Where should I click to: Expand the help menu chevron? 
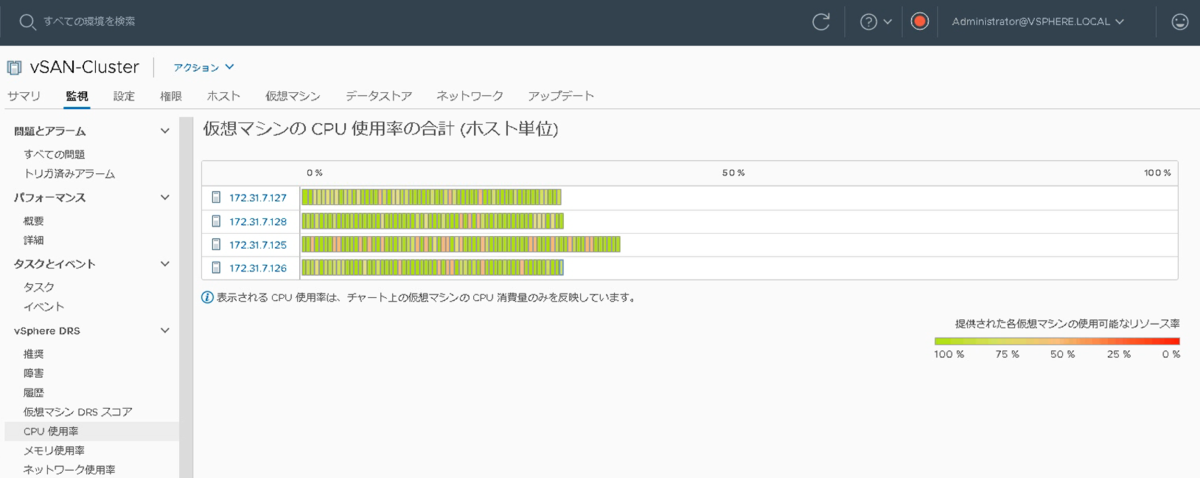point(888,21)
